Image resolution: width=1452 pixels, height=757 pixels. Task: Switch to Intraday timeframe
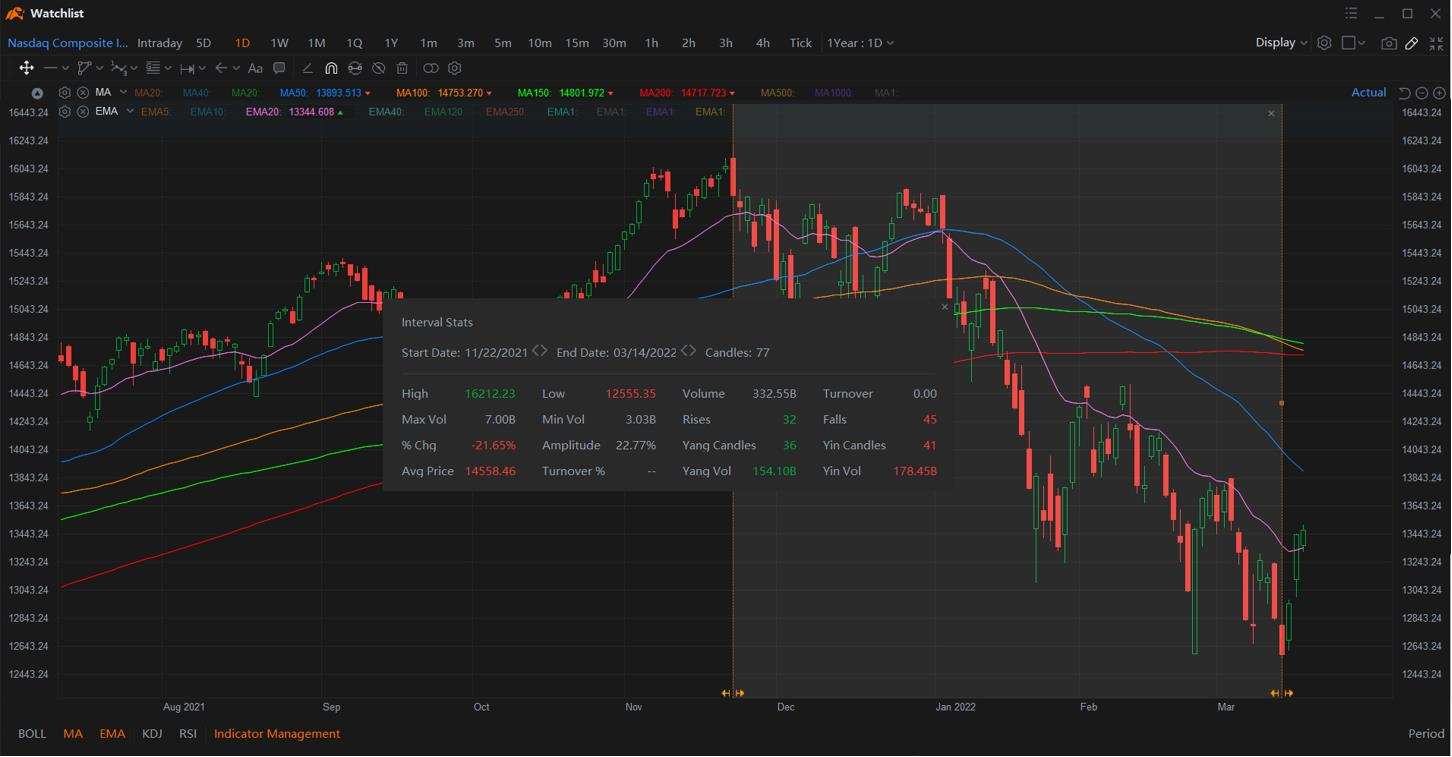pyautogui.click(x=159, y=43)
